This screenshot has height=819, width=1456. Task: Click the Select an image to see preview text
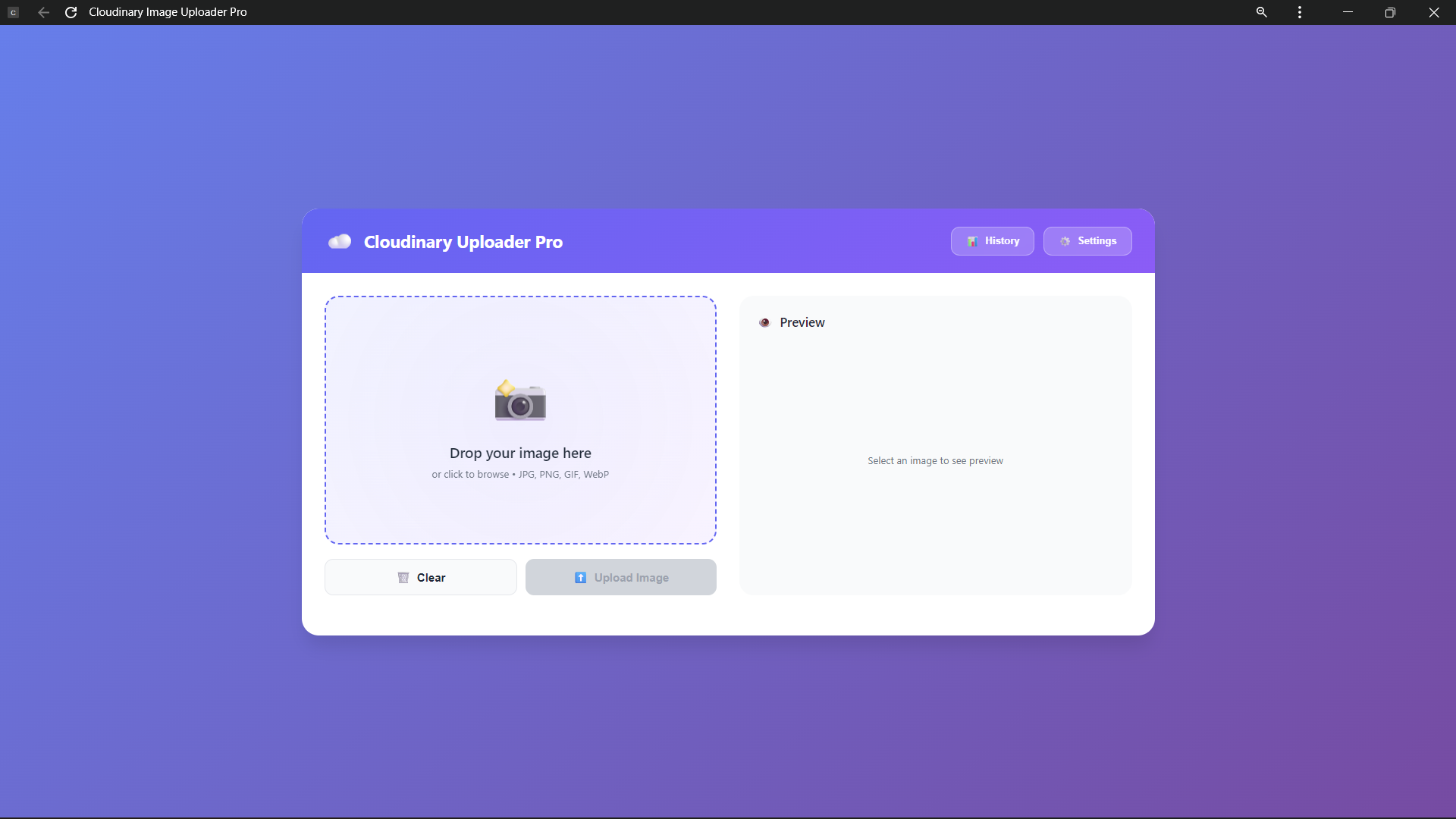click(x=935, y=460)
